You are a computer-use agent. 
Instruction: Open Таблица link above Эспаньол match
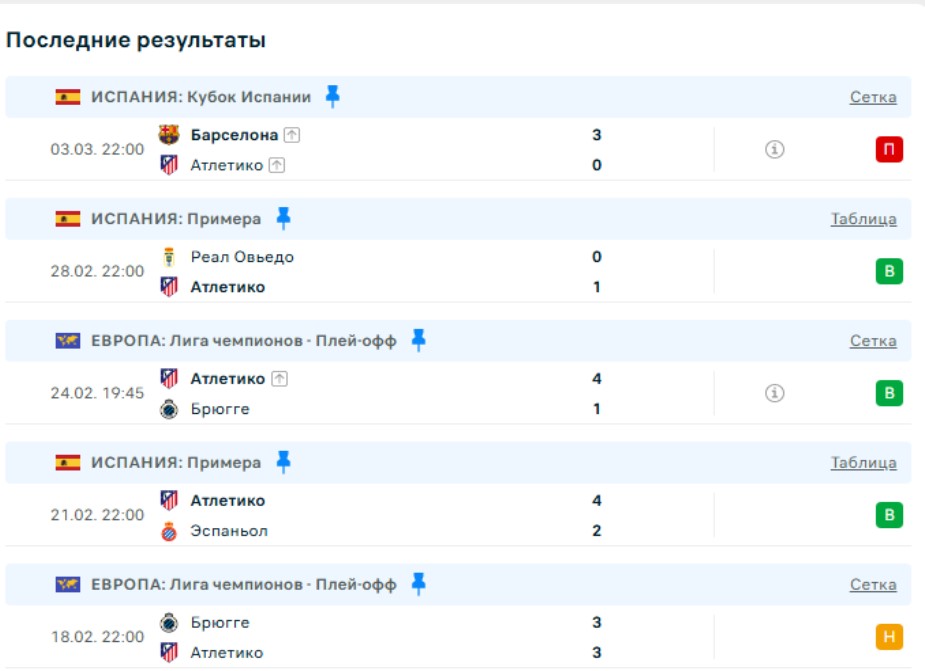(863, 463)
